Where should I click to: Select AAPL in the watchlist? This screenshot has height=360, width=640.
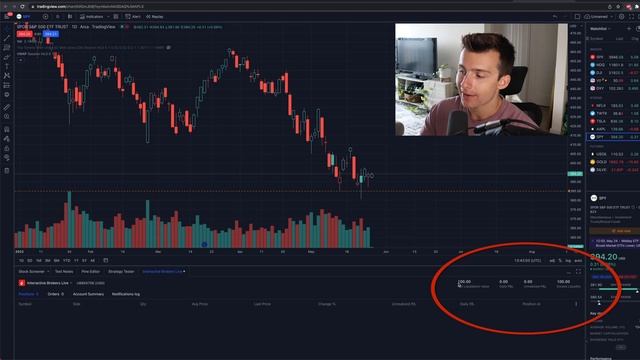pyautogui.click(x=614, y=129)
